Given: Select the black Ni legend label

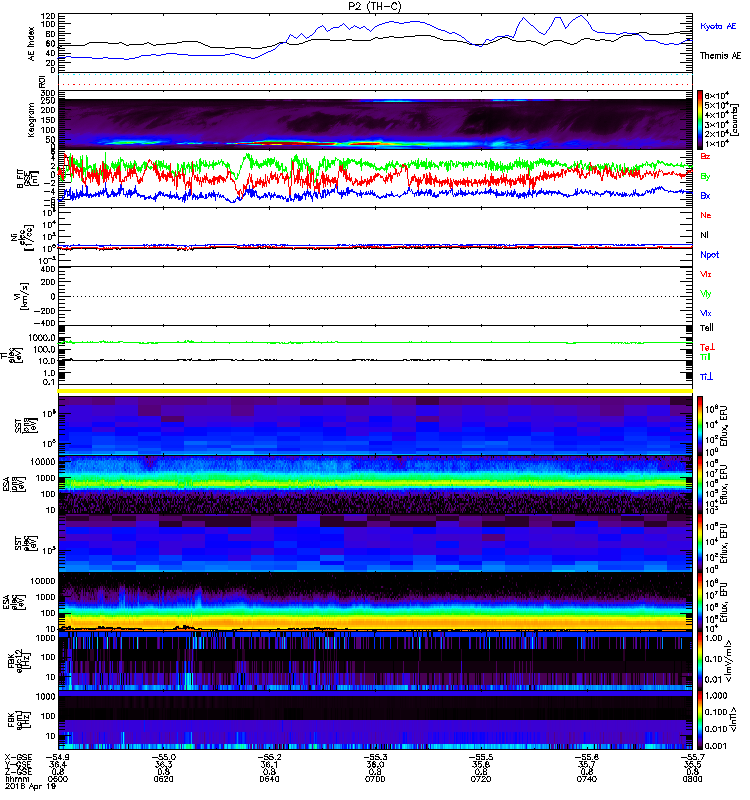Looking at the screenshot, I should (x=704, y=235).
